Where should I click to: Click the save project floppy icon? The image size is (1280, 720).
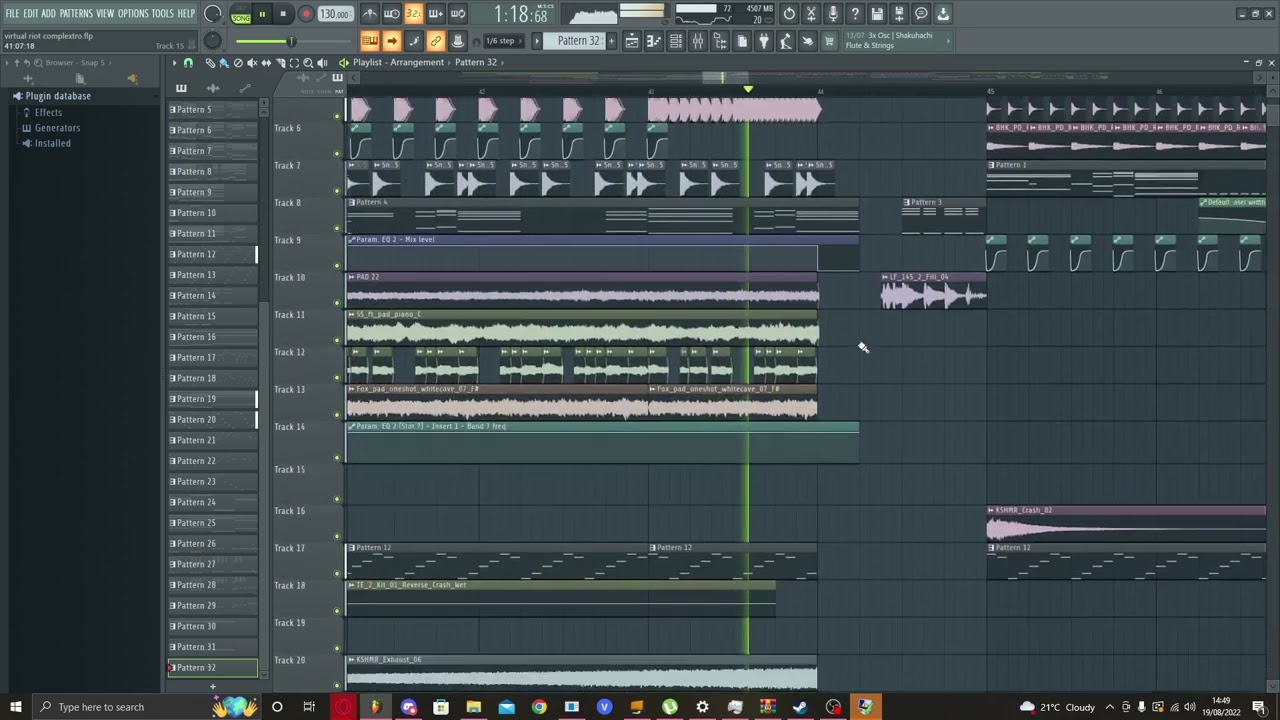click(877, 14)
